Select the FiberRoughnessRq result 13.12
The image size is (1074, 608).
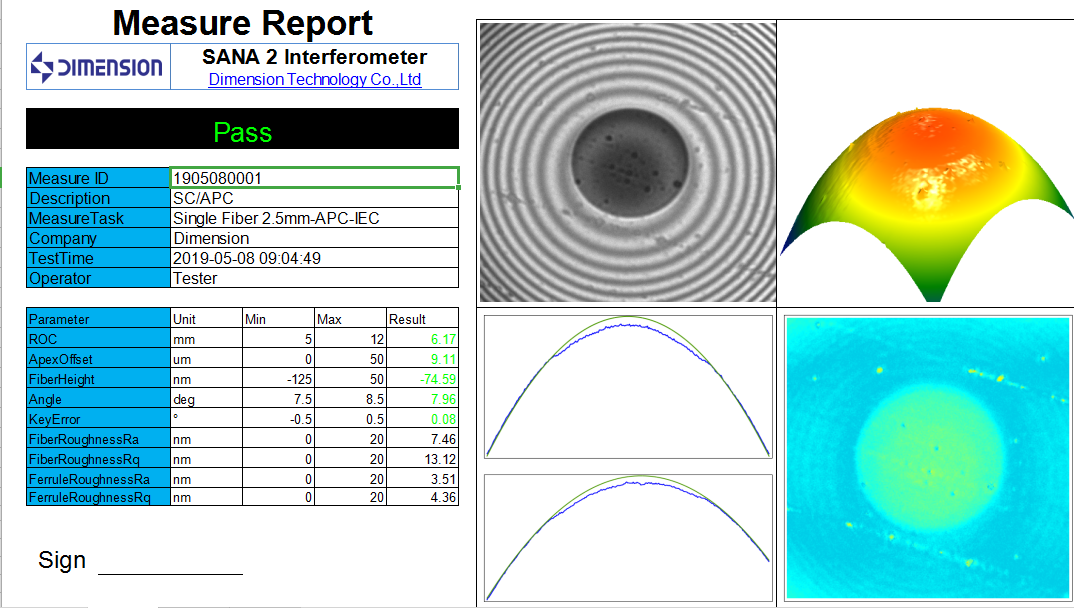click(x=422, y=458)
